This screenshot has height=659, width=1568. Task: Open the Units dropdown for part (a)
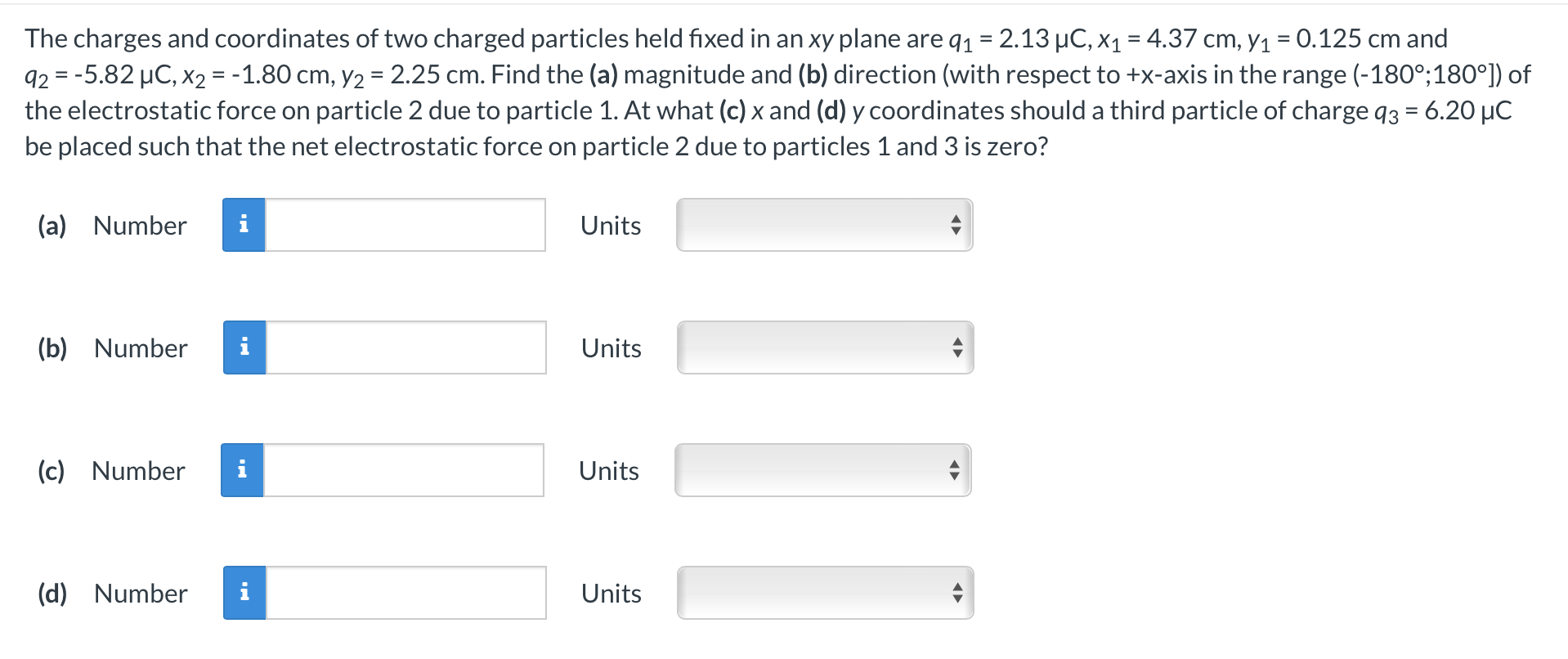[824, 225]
